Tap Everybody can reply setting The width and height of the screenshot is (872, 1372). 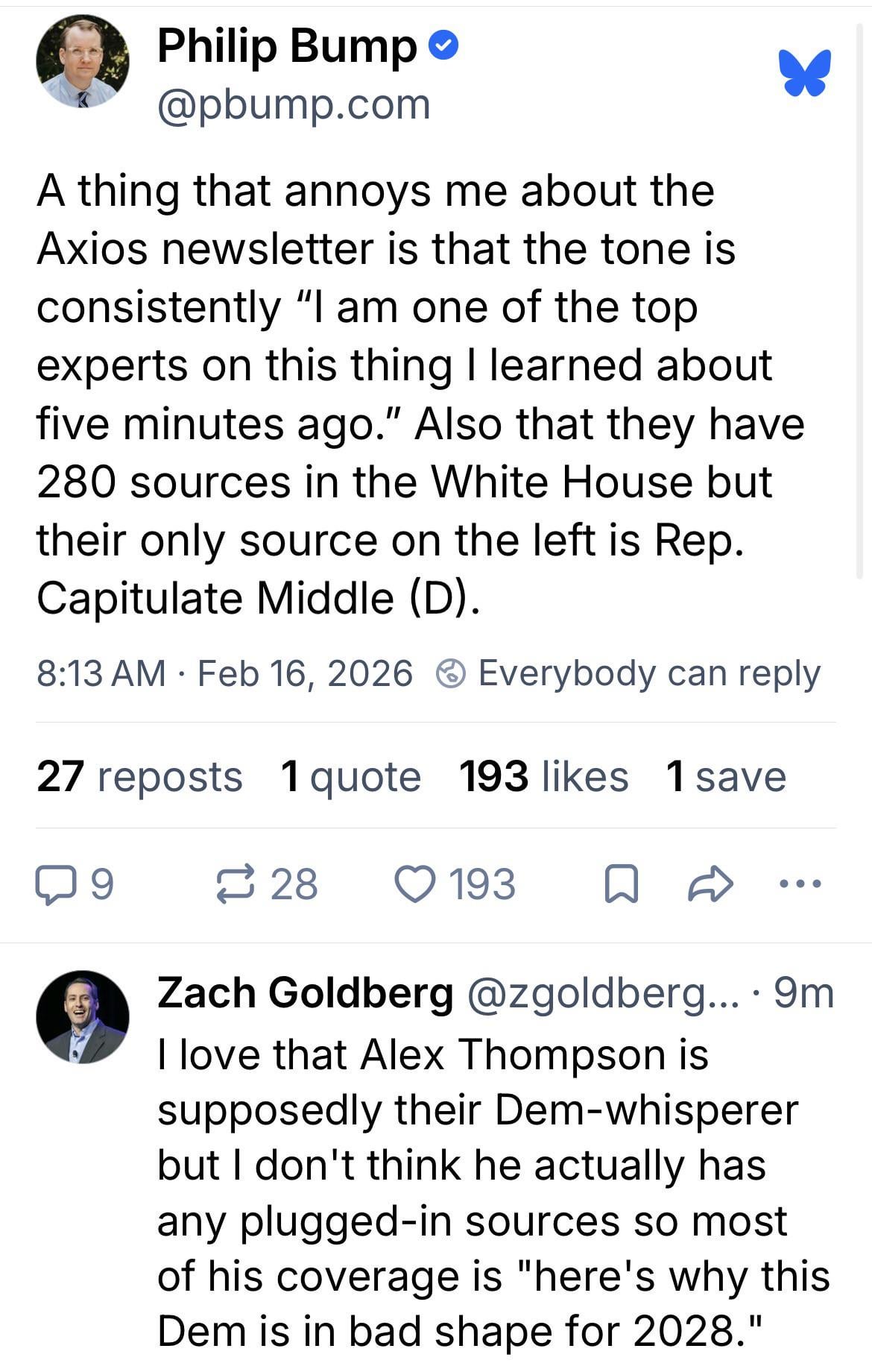pos(648,673)
